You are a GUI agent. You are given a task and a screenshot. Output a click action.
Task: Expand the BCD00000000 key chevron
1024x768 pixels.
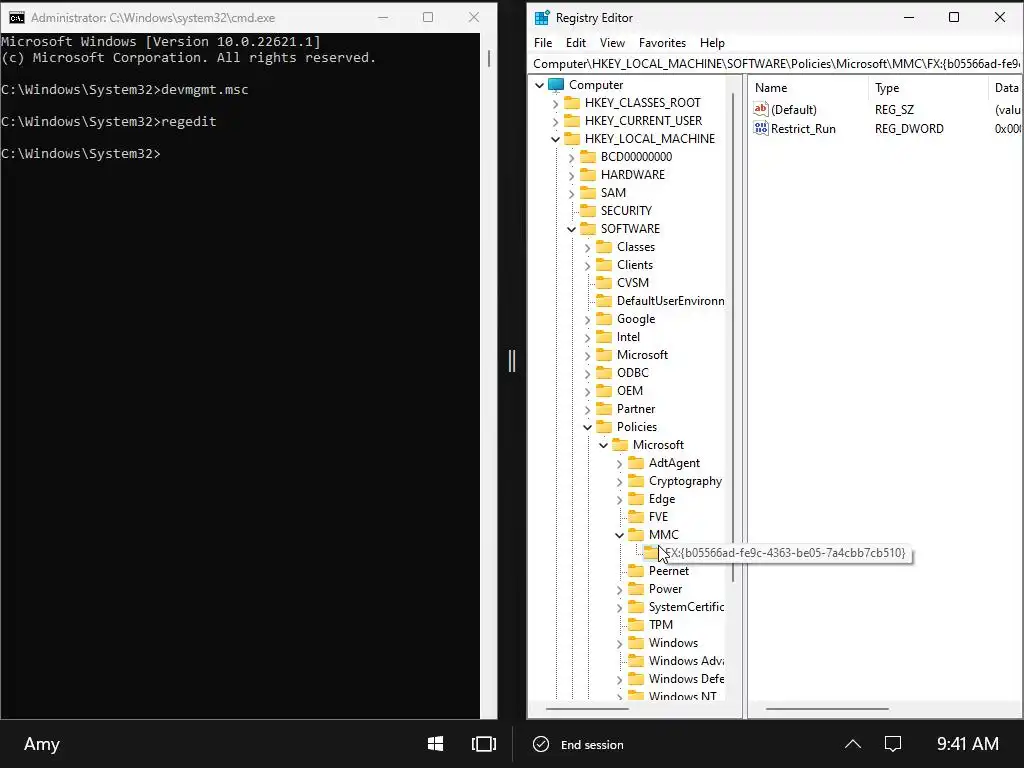pyautogui.click(x=571, y=157)
